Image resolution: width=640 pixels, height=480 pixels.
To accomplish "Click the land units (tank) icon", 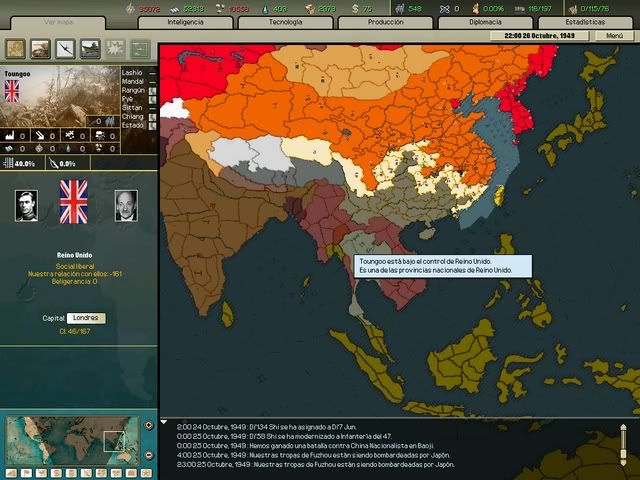I will point(40,48).
